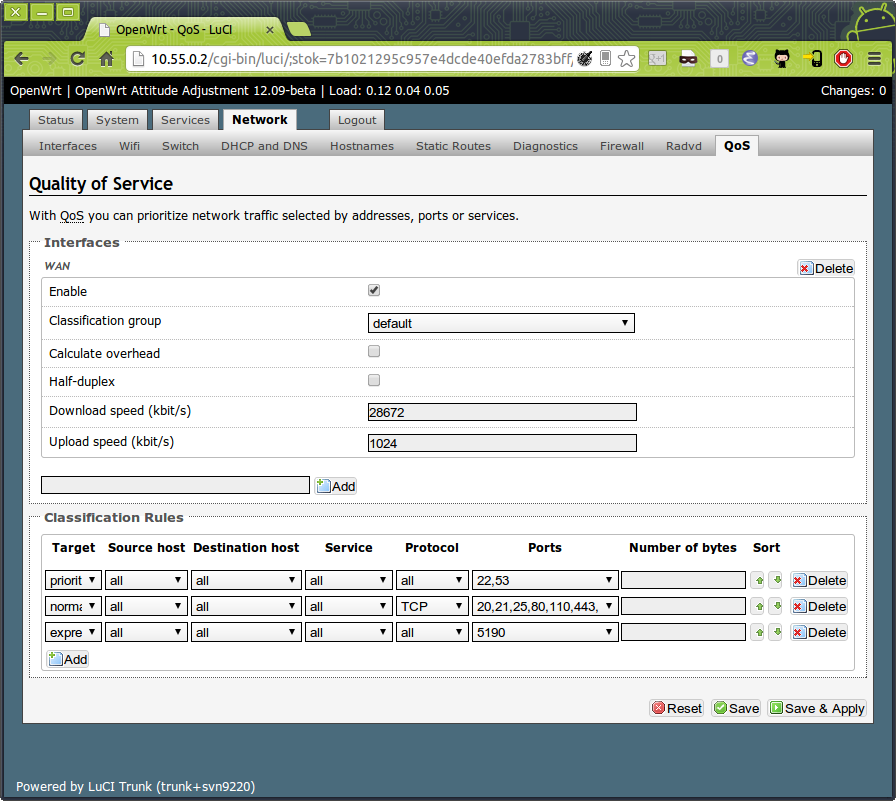This screenshot has width=896, height=801.
Task: Click the red stop-hand extension icon
Action: [843, 58]
